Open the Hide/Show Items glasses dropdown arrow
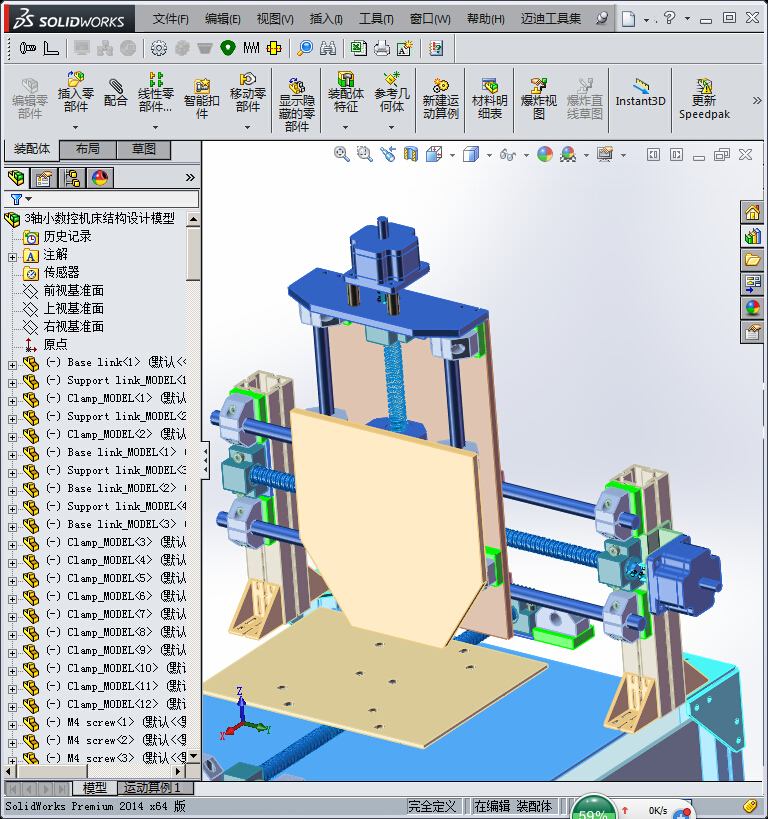The image size is (768, 819). tap(526, 155)
